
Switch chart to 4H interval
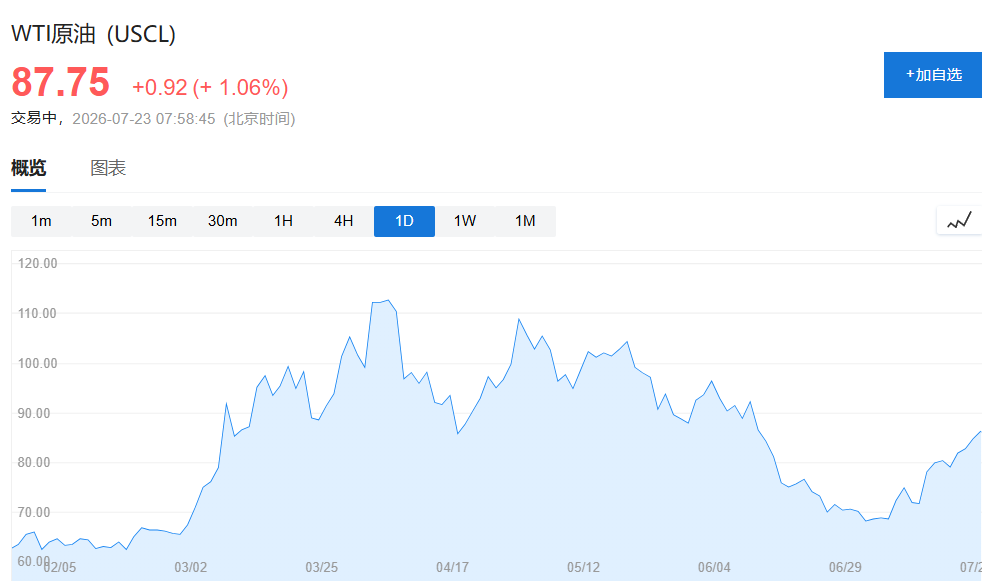pos(343,221)
